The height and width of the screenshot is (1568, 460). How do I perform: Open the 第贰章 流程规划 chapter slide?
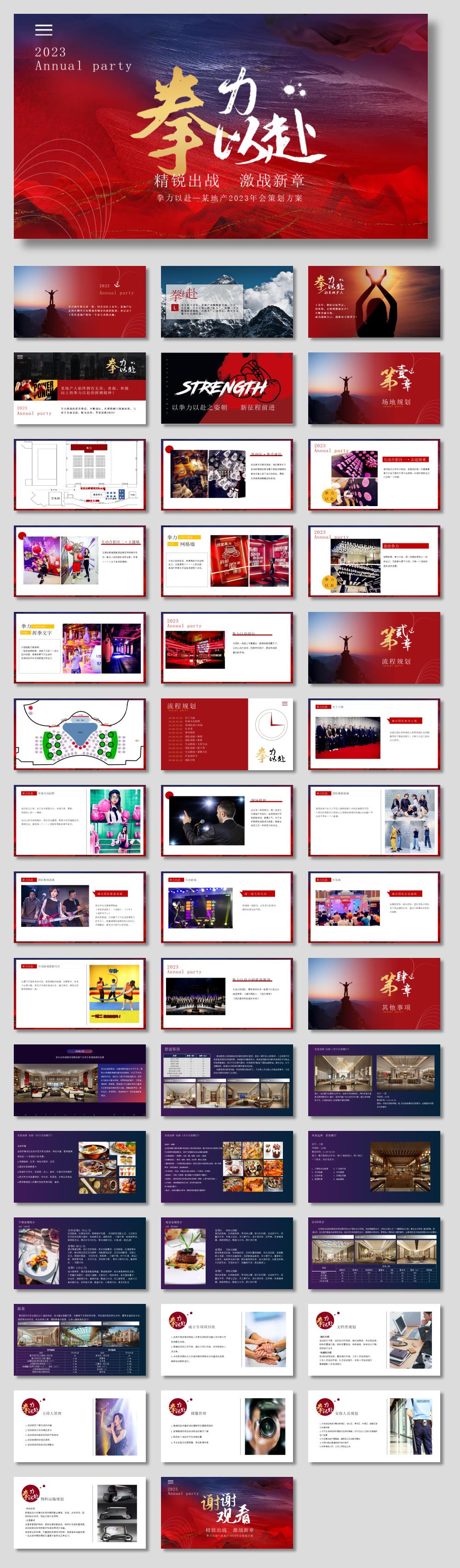pyautogui.click(x=374, y=648)
